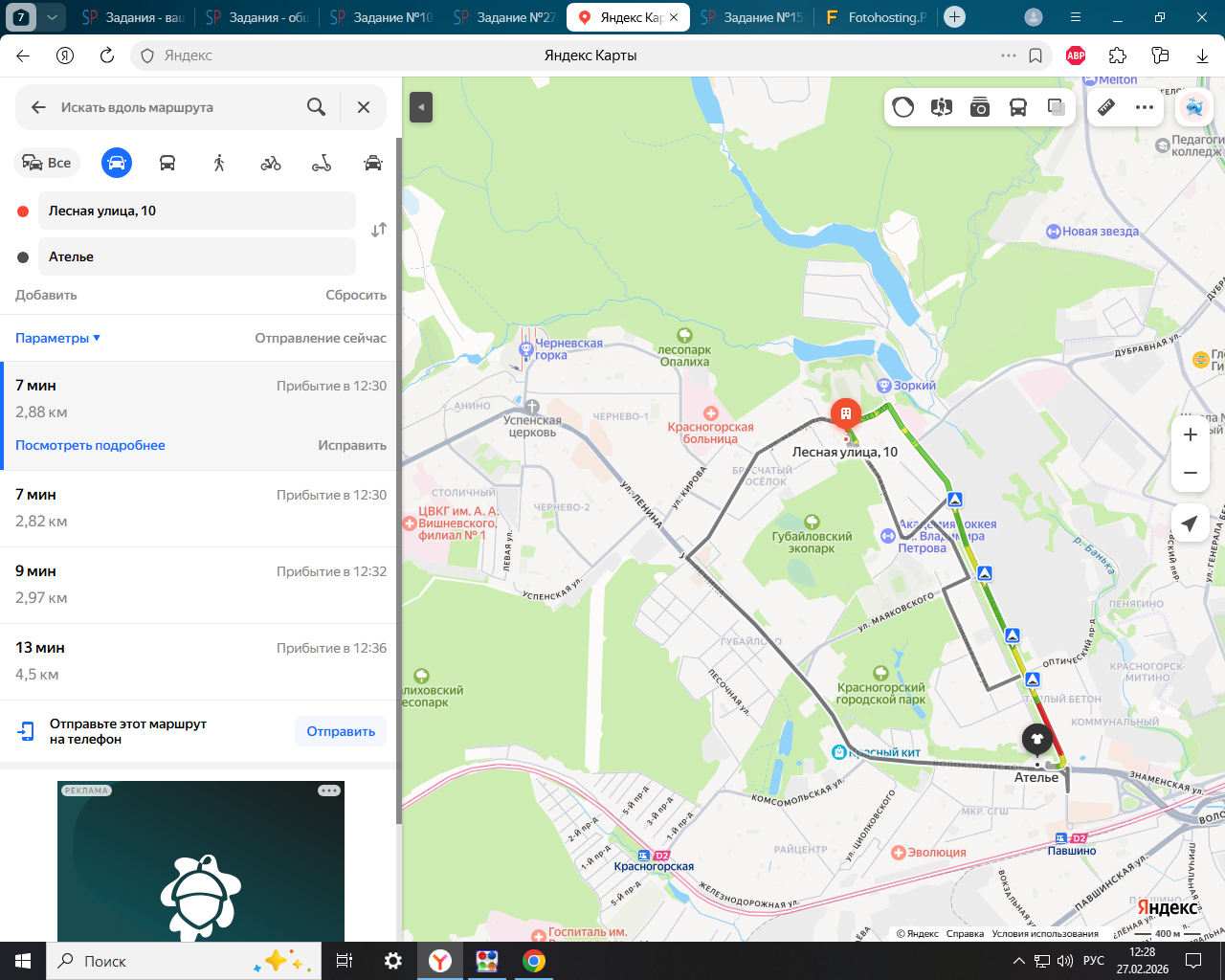Toggle the traffic layer on the map
Viewport: 1225px width, 980px height.
pos(903,107)
